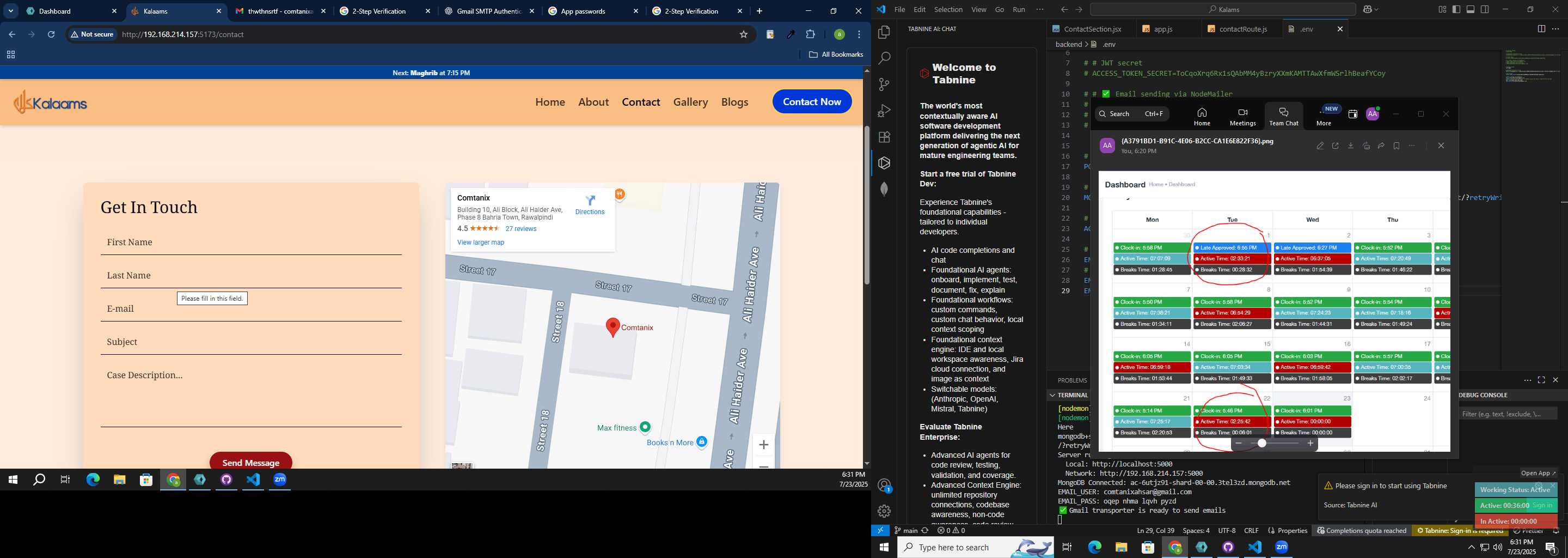Click zoom-in plus on image viewer
Image resolution: width=1568 pixels, height=558 pixels.
click(x=1310, y=444)
